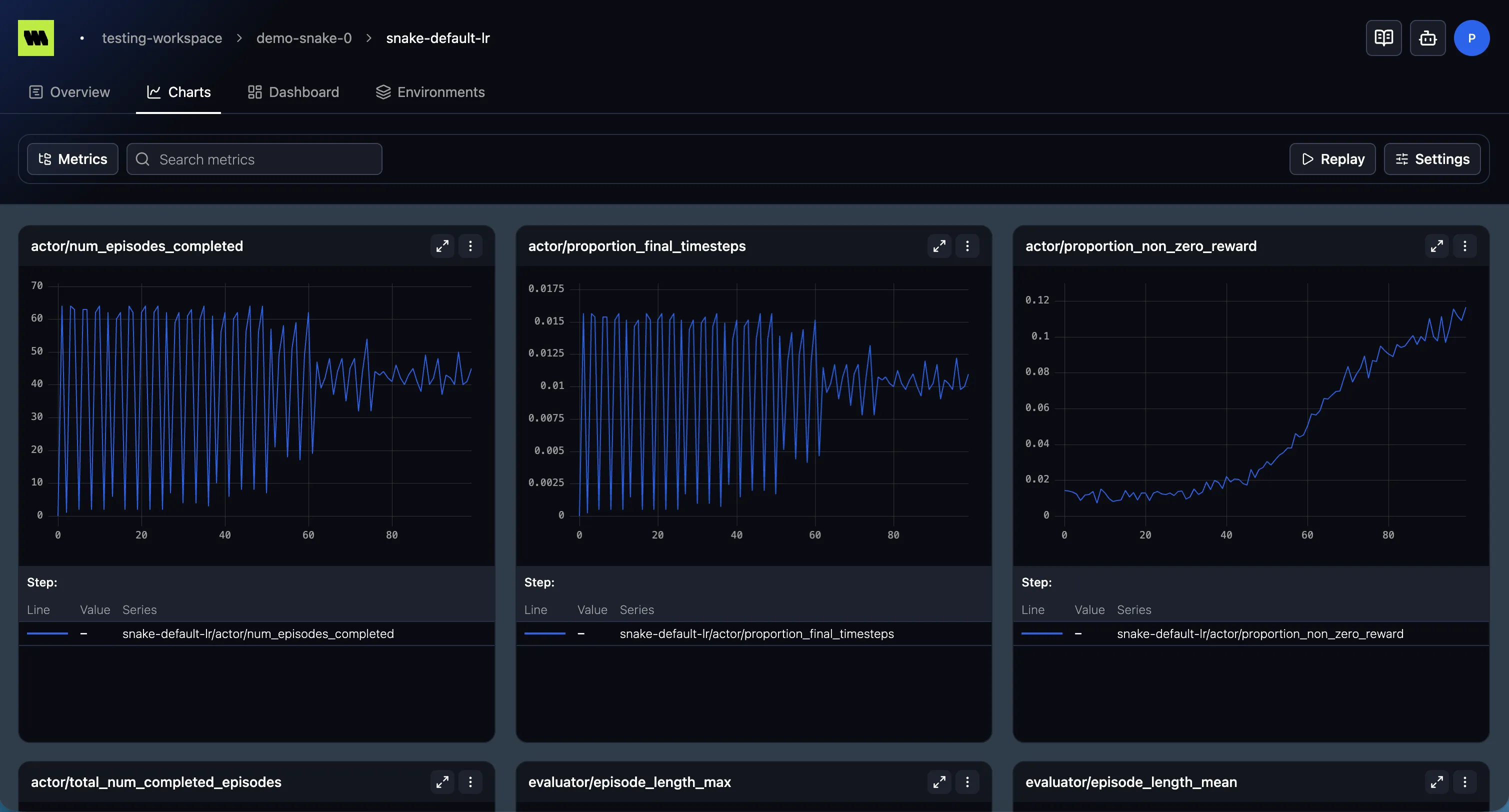Select series snake-default-lr/actor/proportion_non_zero_reward row

(x=1250, y=634)
